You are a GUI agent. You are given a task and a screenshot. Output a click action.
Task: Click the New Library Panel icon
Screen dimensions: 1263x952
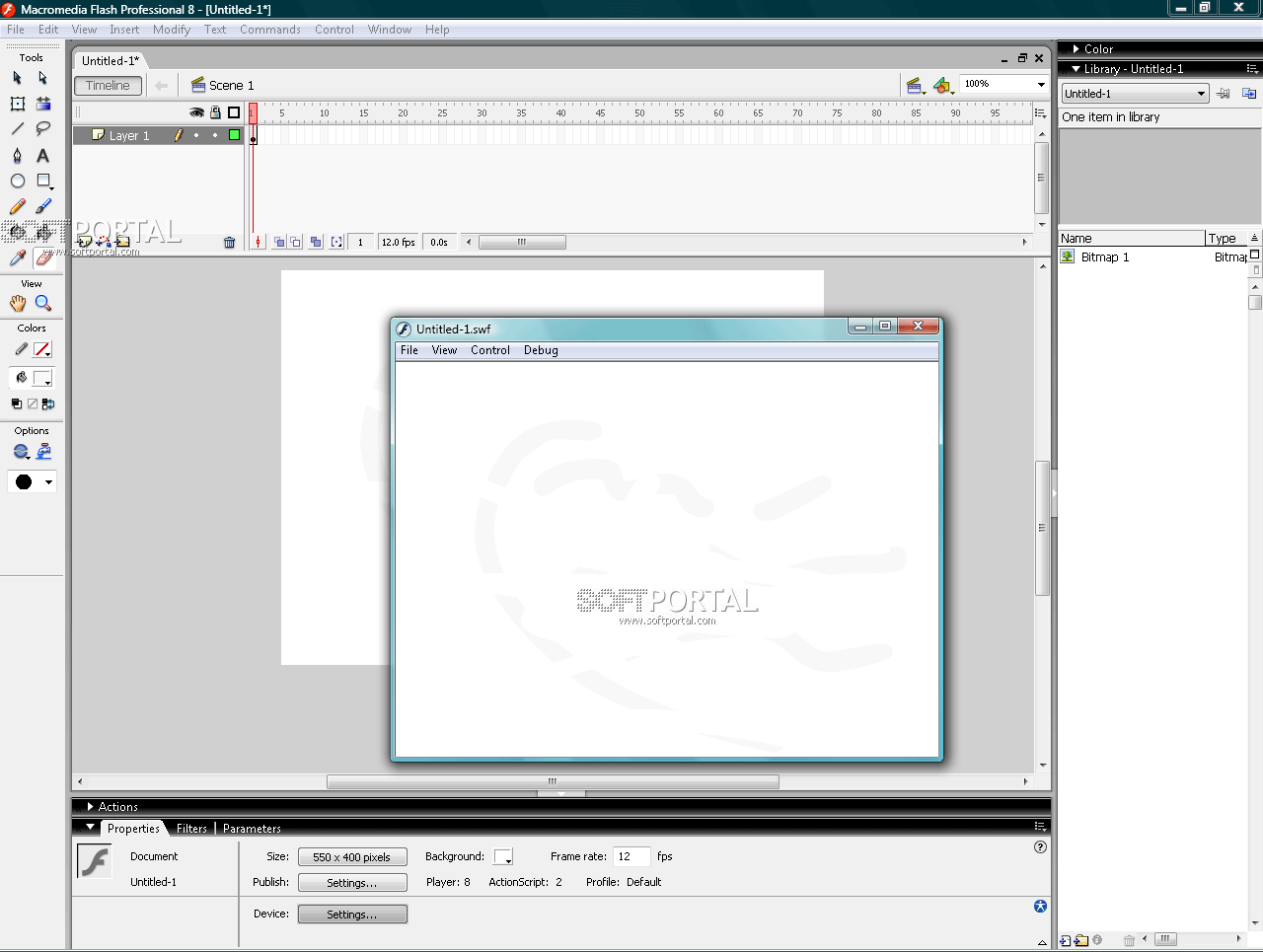click(x=1249, y=94)
